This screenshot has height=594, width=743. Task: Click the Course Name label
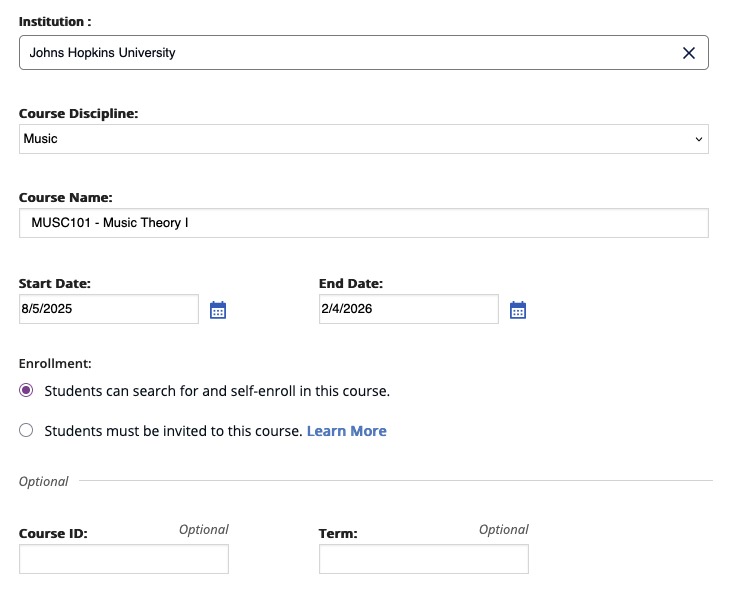(66, 198)
